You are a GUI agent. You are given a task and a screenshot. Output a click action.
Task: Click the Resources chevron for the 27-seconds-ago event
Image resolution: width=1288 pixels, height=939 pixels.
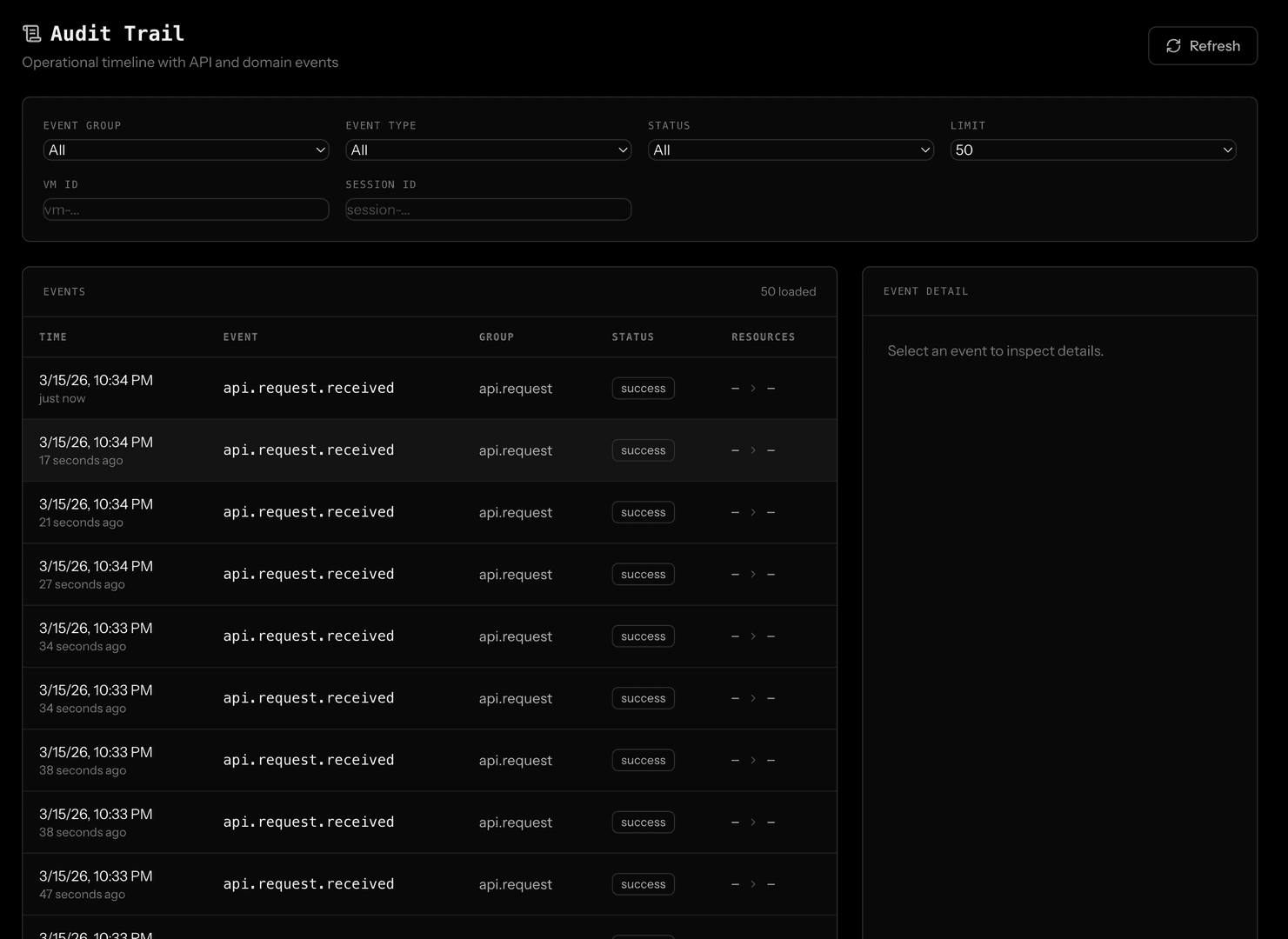(752, 574)
